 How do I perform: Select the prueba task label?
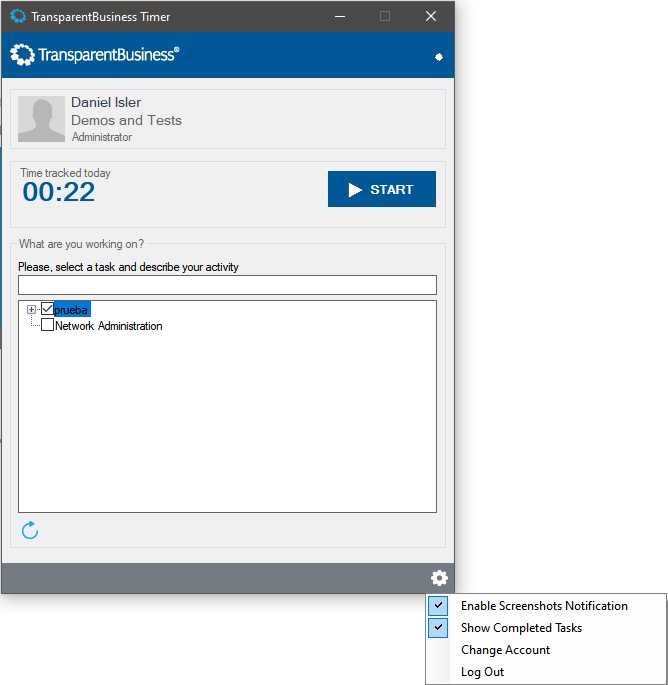72,310
